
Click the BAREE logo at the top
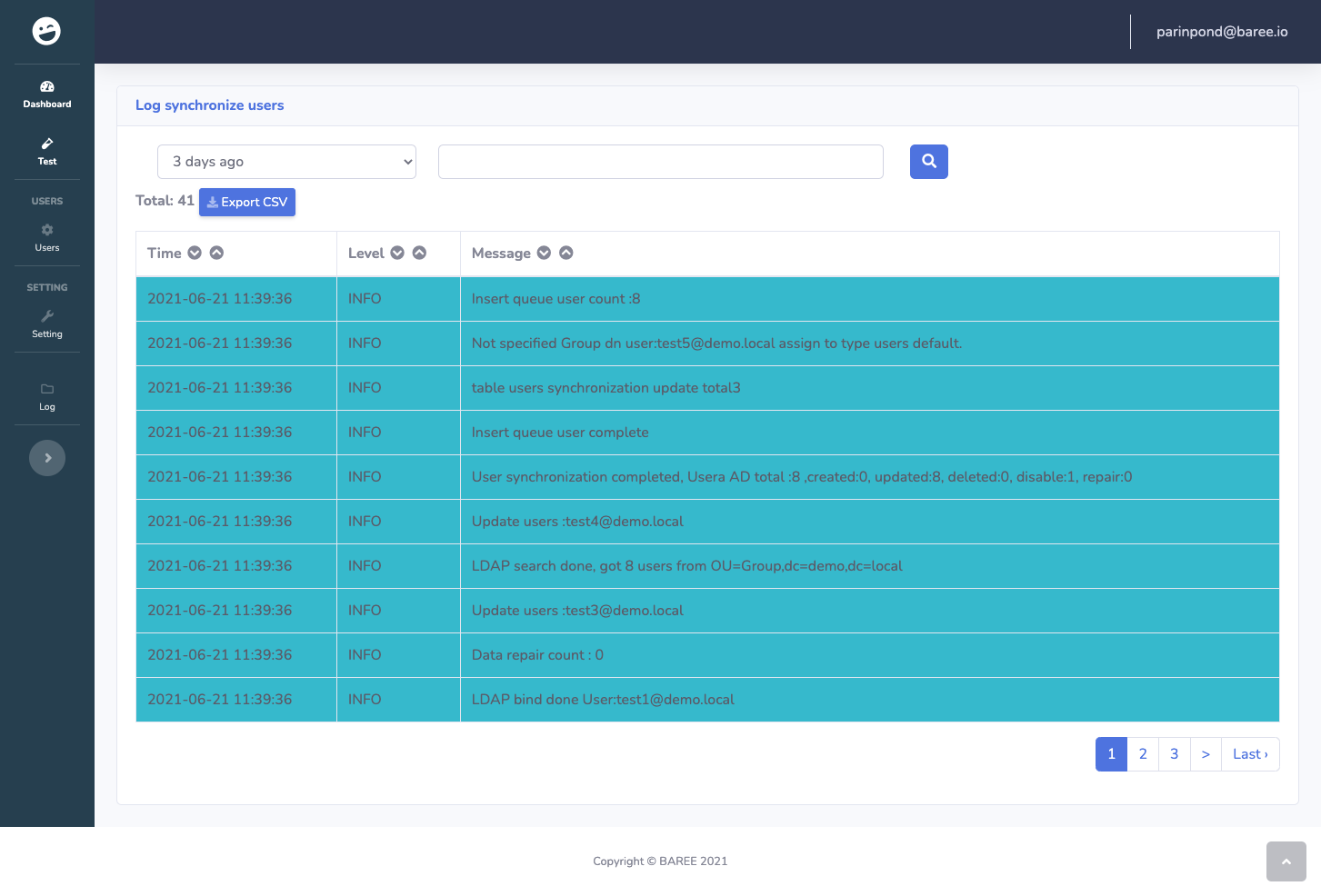pyautogui.click(x=46, y=31)
